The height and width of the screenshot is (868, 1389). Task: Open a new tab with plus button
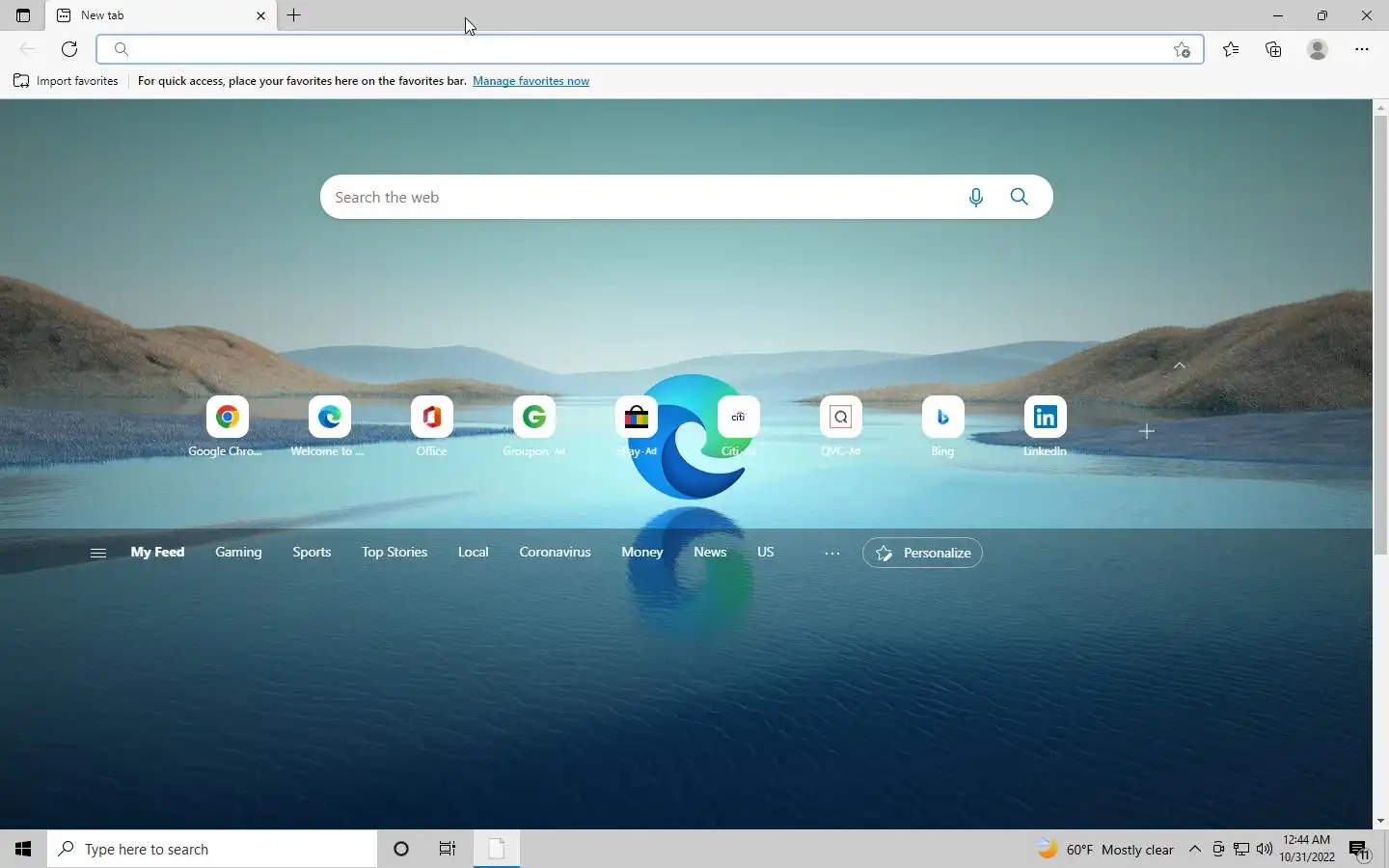click(294, 15)
